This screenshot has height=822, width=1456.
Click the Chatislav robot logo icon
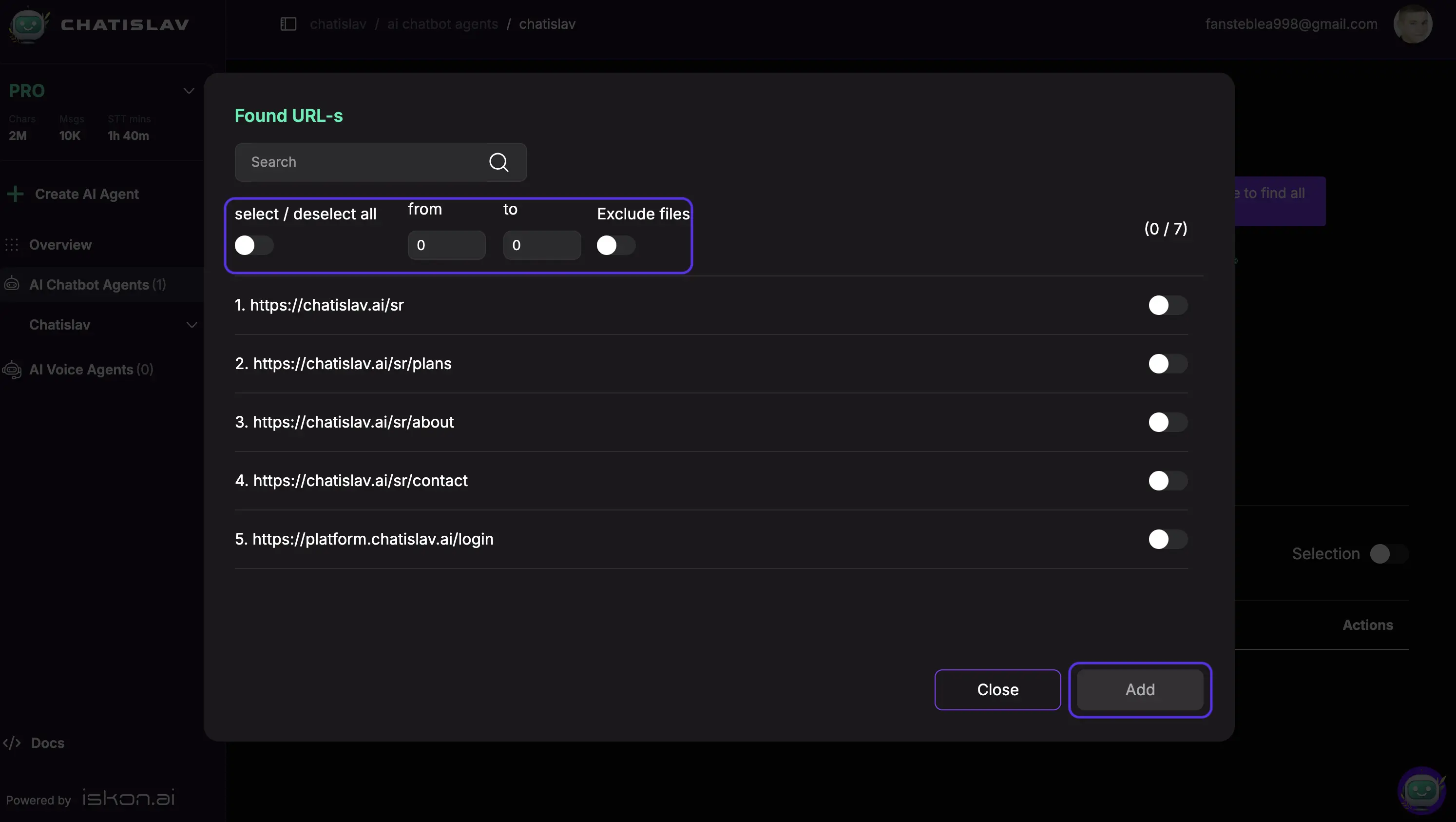pyautogui.click(x=29, y=25)
